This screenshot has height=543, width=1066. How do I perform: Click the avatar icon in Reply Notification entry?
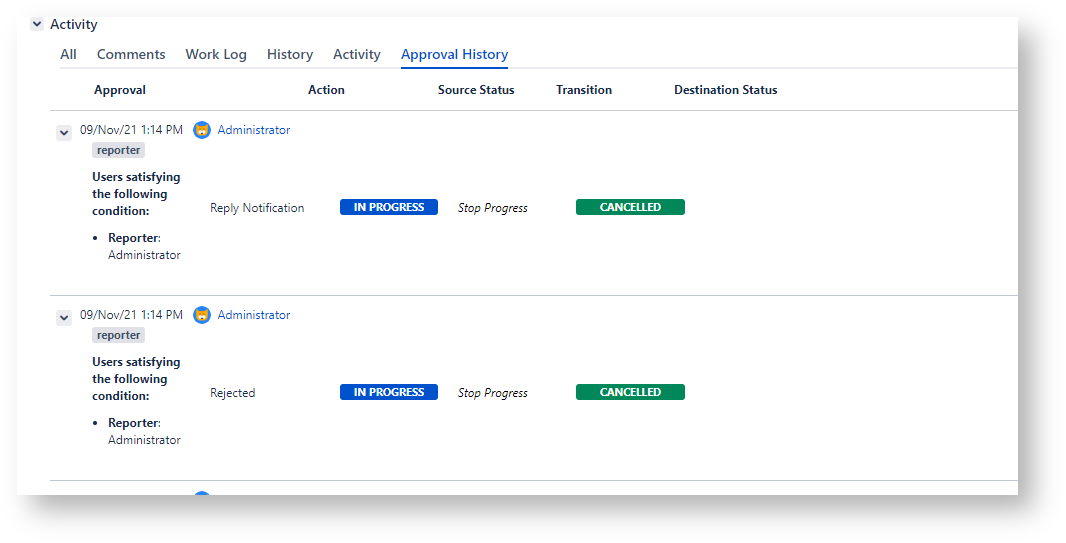(x=202, y=130)
